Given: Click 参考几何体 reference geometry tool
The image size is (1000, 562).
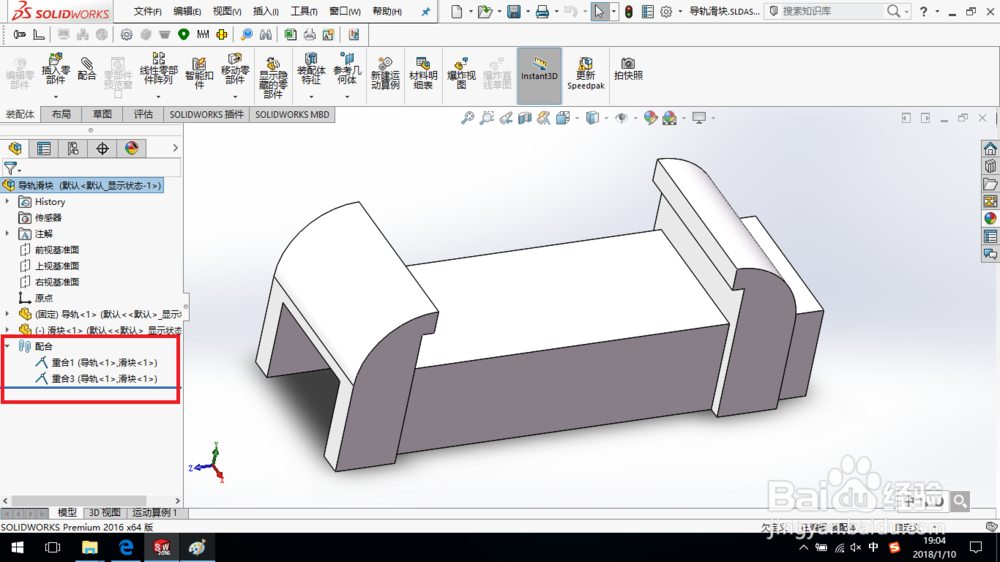Looking at the screenshot, I should point(347,69).
